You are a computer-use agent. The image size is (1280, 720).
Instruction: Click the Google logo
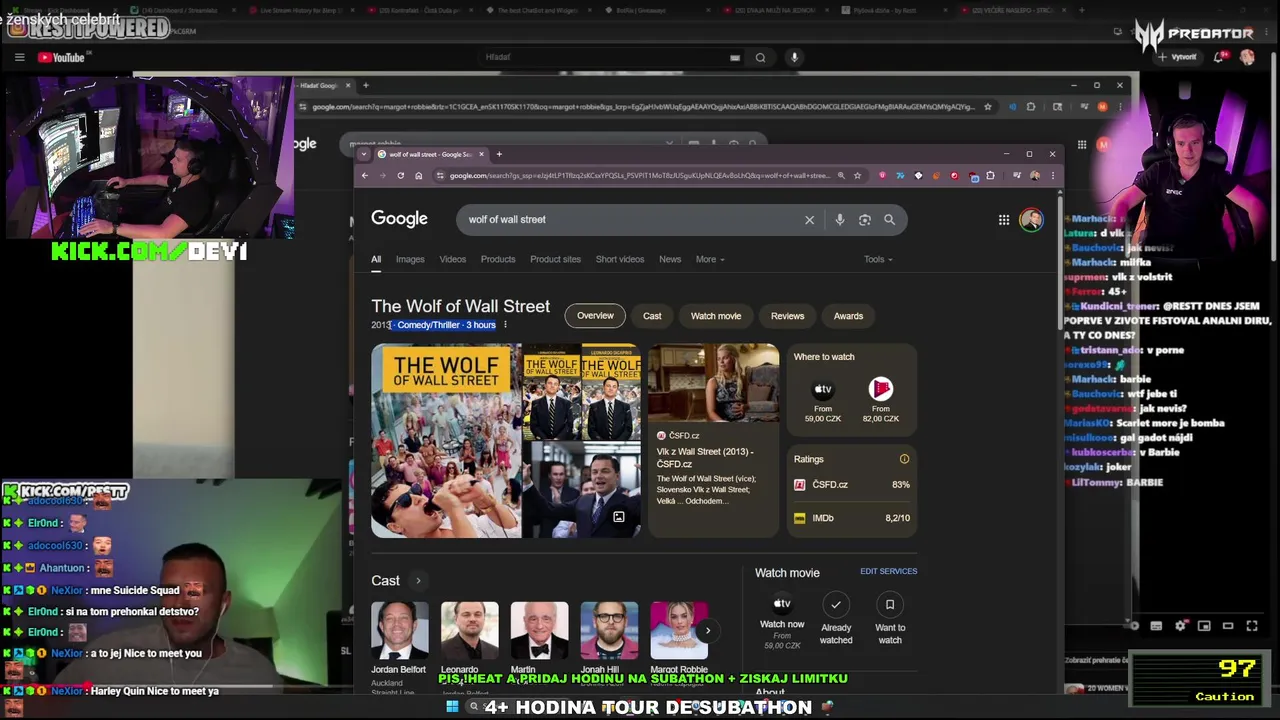coord(399,219)
